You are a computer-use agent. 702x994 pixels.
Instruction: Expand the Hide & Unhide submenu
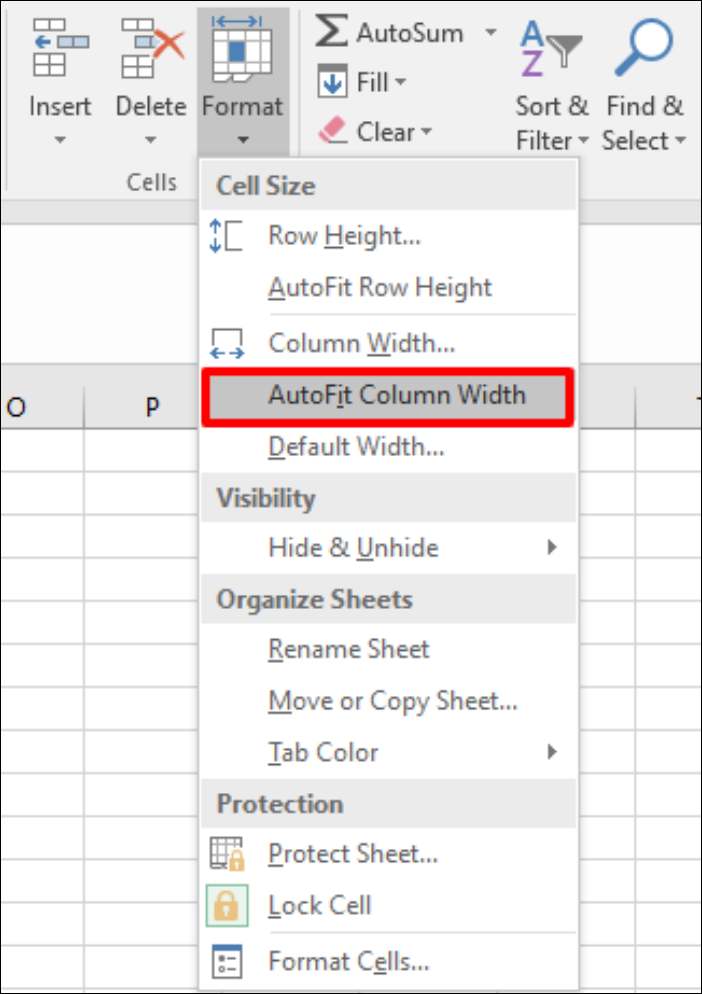click(x=551, y=548)
